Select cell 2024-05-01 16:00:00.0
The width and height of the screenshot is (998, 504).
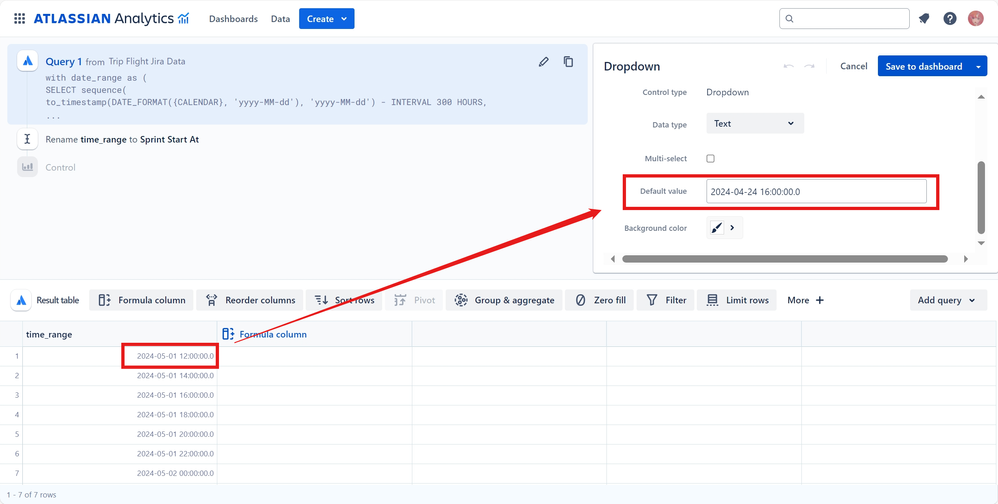(120, 396)
